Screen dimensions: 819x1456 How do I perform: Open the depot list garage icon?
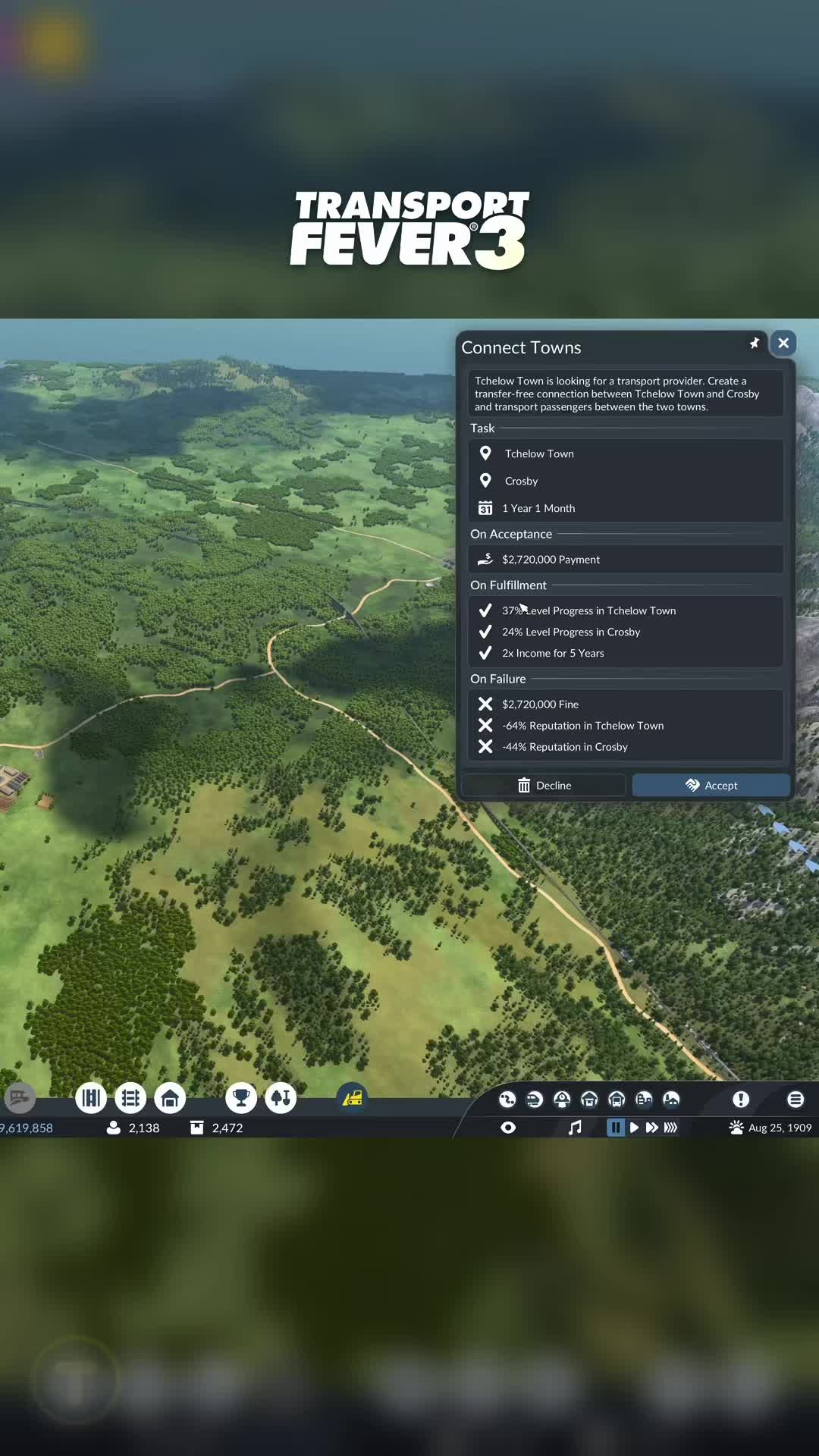(589, 1099)
